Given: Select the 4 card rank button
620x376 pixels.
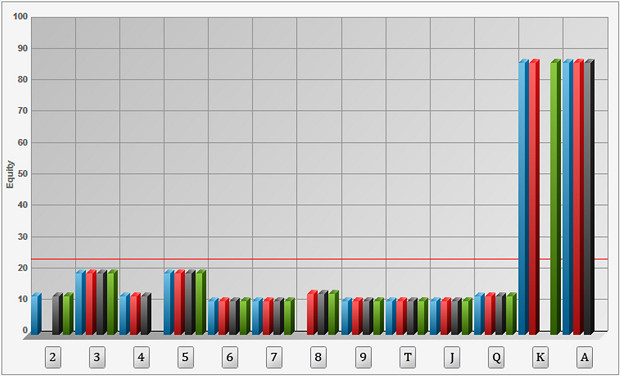Looking at the screenshot, I should [141, 357].
